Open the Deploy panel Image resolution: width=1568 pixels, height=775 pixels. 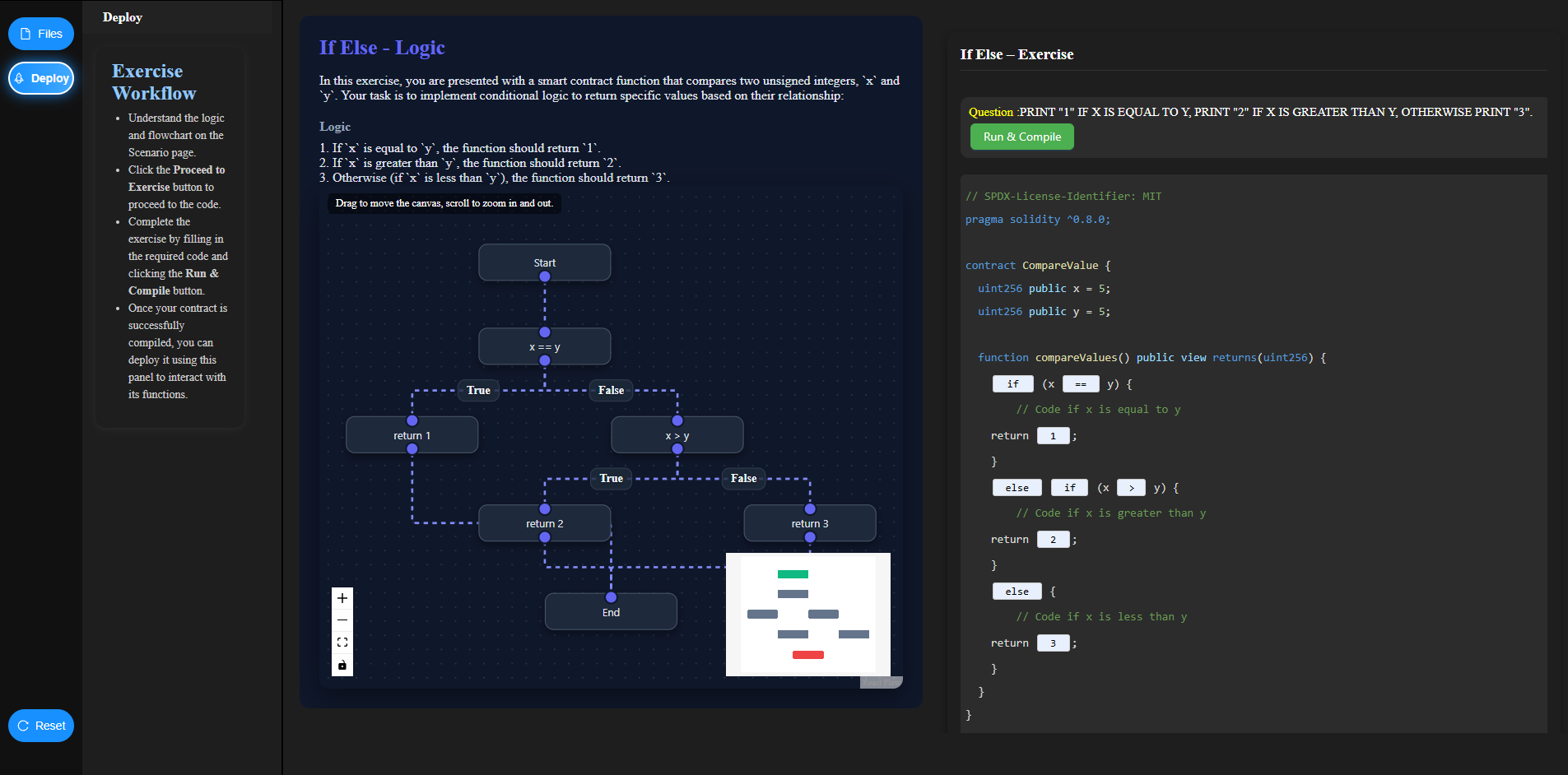pyautogui.click(x=41, y=78)
